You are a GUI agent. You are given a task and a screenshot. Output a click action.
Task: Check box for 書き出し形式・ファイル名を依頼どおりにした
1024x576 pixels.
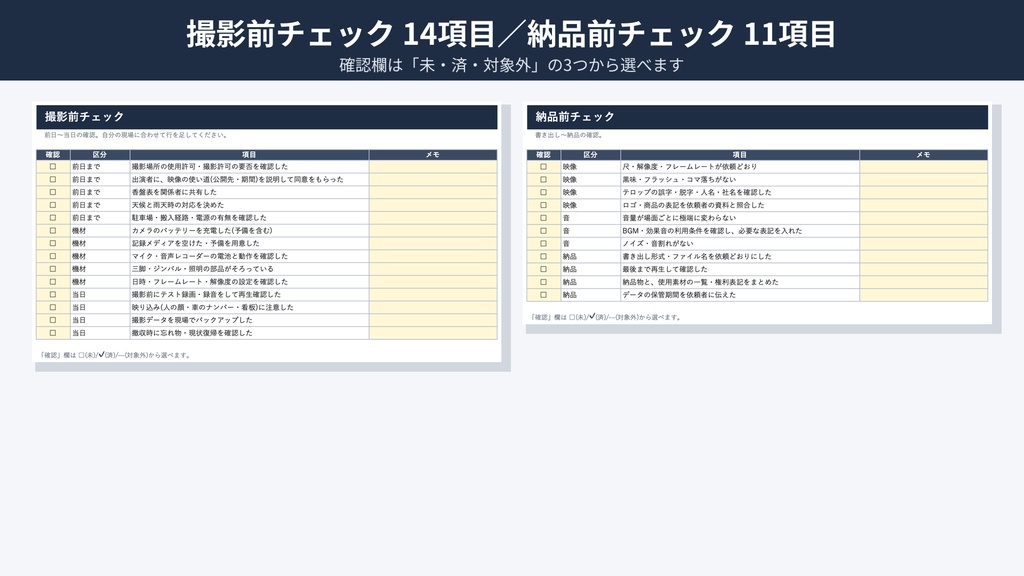click(543, 256)
